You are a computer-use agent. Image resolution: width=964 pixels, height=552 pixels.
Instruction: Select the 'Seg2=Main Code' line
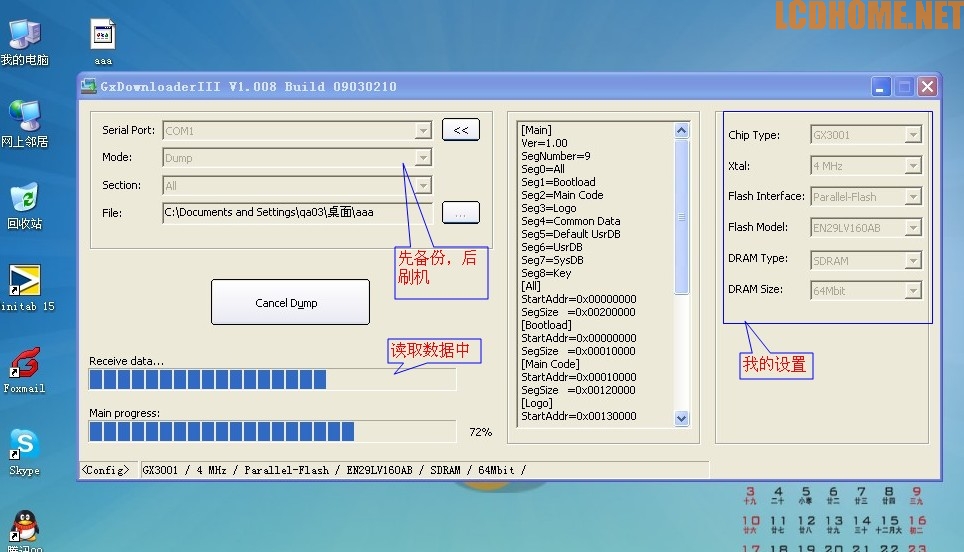[x=562, y=195]
